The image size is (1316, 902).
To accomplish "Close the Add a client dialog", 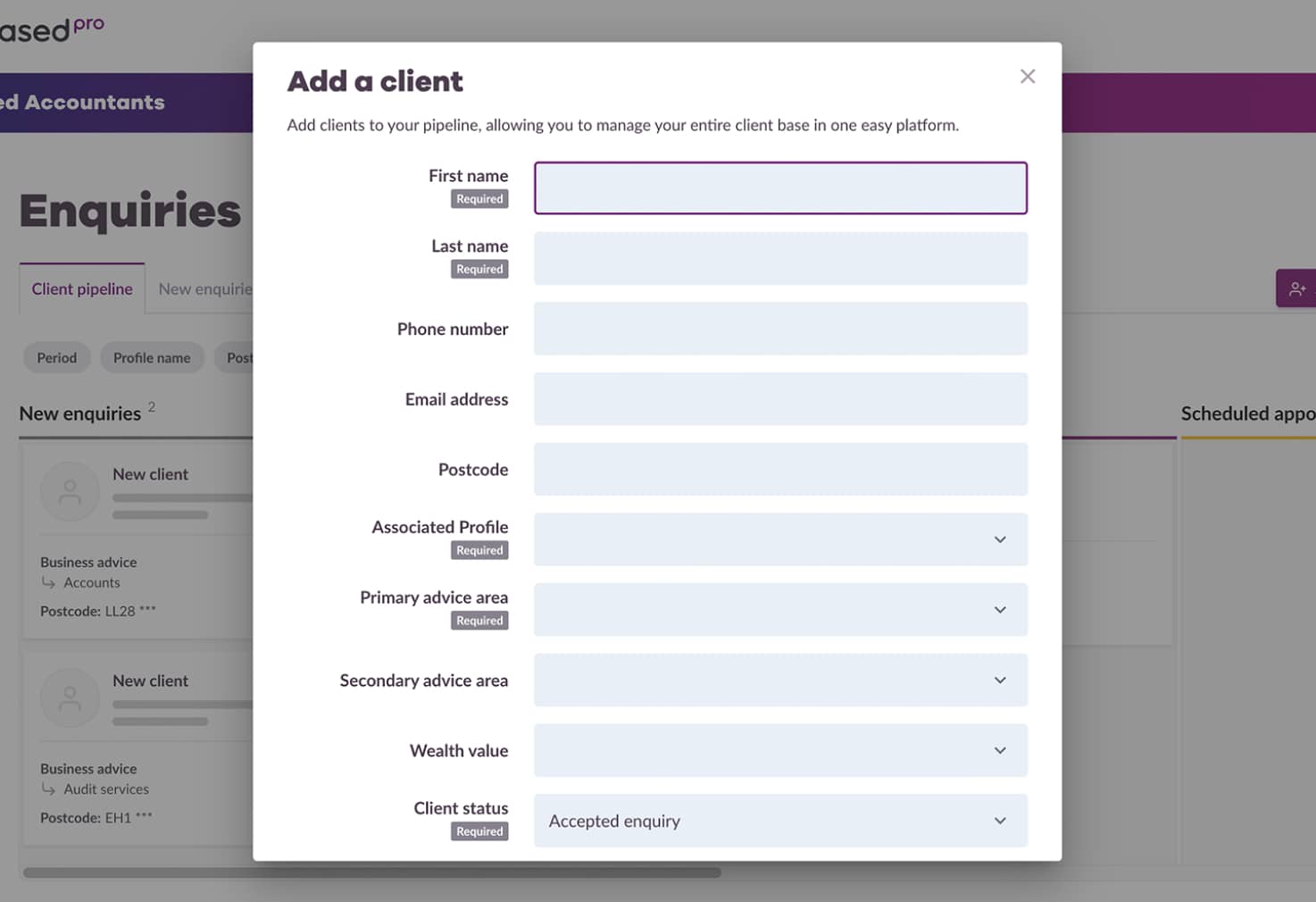I will point(1028,77).
